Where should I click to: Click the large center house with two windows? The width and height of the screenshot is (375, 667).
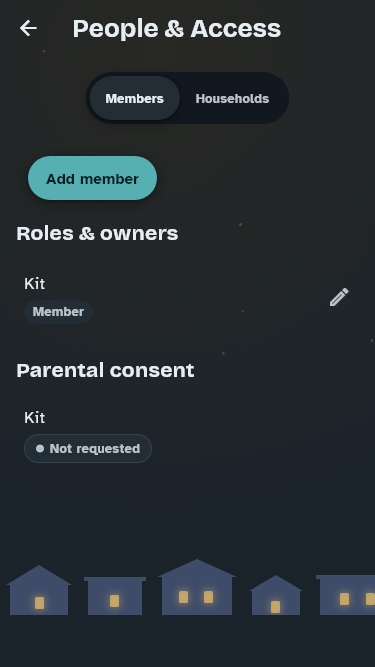(x=197, y=587)
